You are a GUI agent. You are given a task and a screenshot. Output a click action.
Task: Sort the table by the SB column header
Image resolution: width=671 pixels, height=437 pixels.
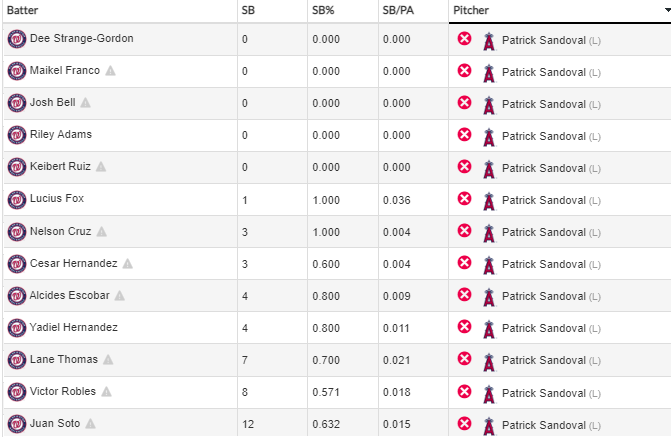coord(247,9)
